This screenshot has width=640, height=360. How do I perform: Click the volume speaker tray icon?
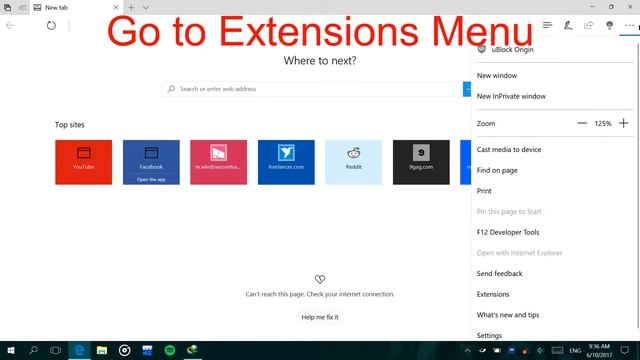[540, 351]
